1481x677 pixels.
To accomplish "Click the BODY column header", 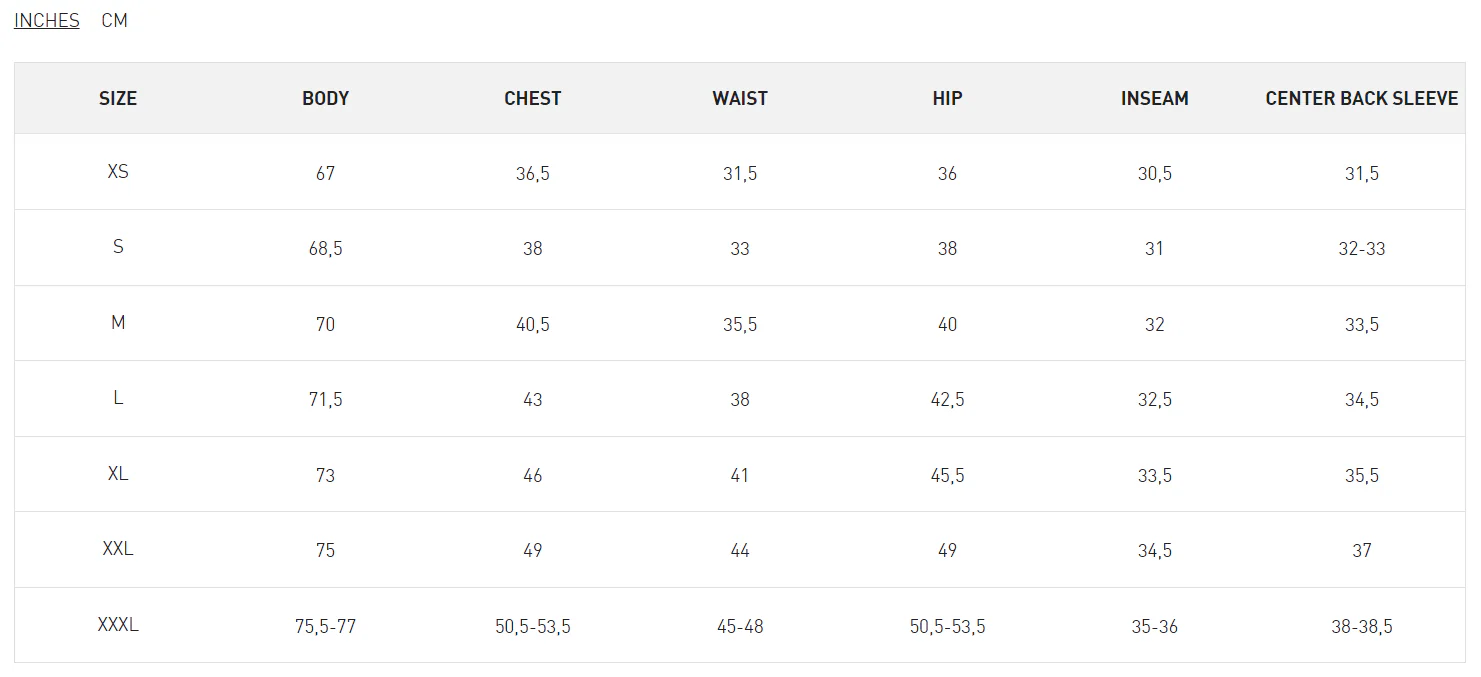I will [x=325, y=99].
